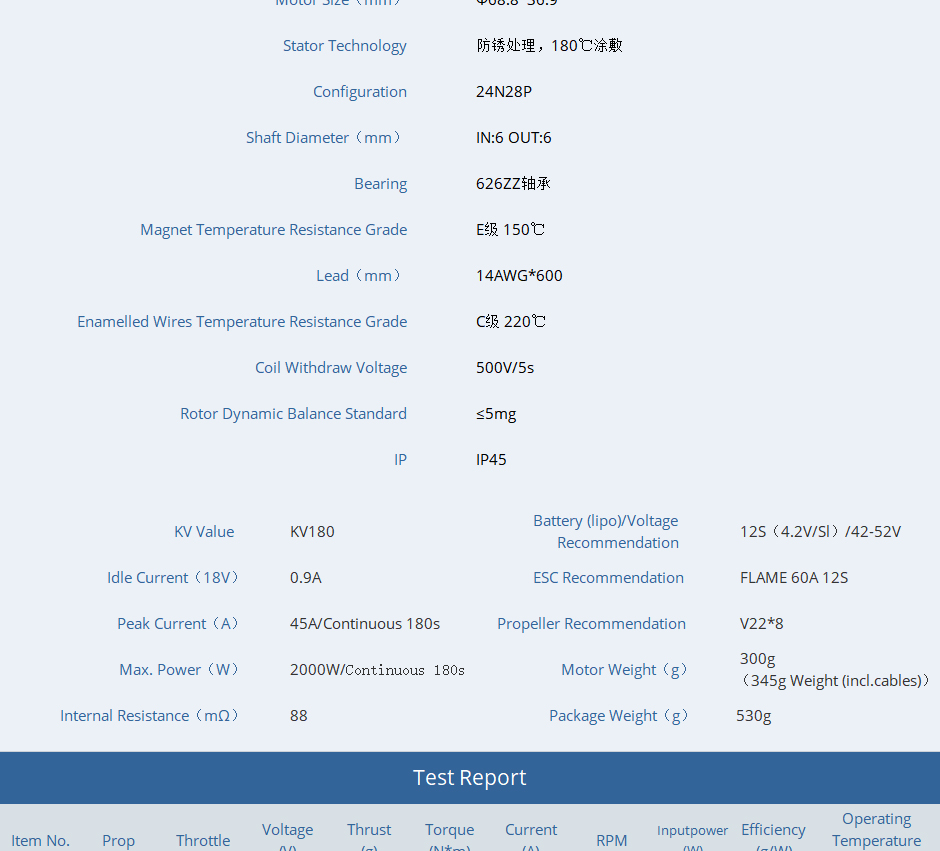Click the "Configuration" spec label
Viewport: 940px width, 851px height.
point(360,92)
